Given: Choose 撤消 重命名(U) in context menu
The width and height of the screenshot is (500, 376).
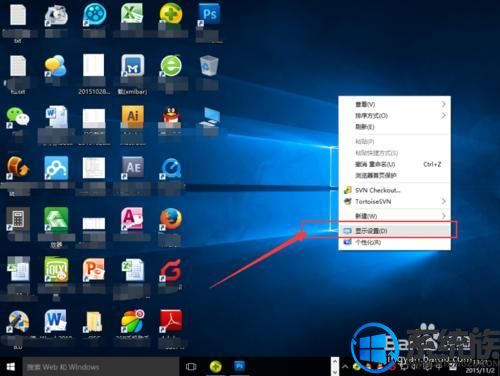Looking at the screenshot, I should click(394, 164).
